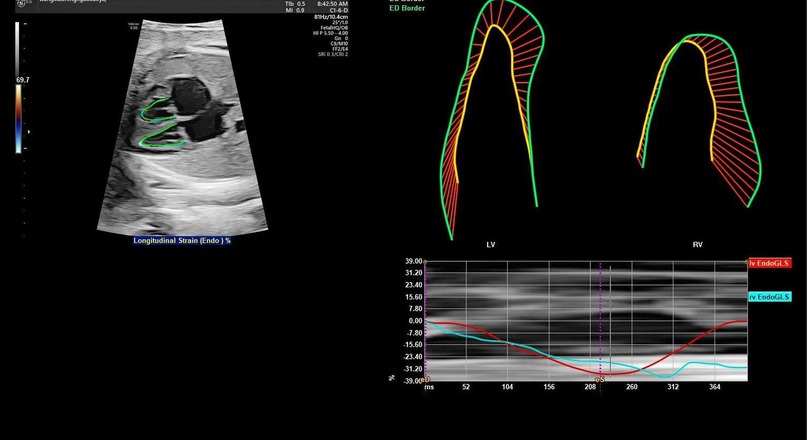Click the SRI II 3/CRI 2 setting text
This screenshot has height=440, width=808.
333,54
